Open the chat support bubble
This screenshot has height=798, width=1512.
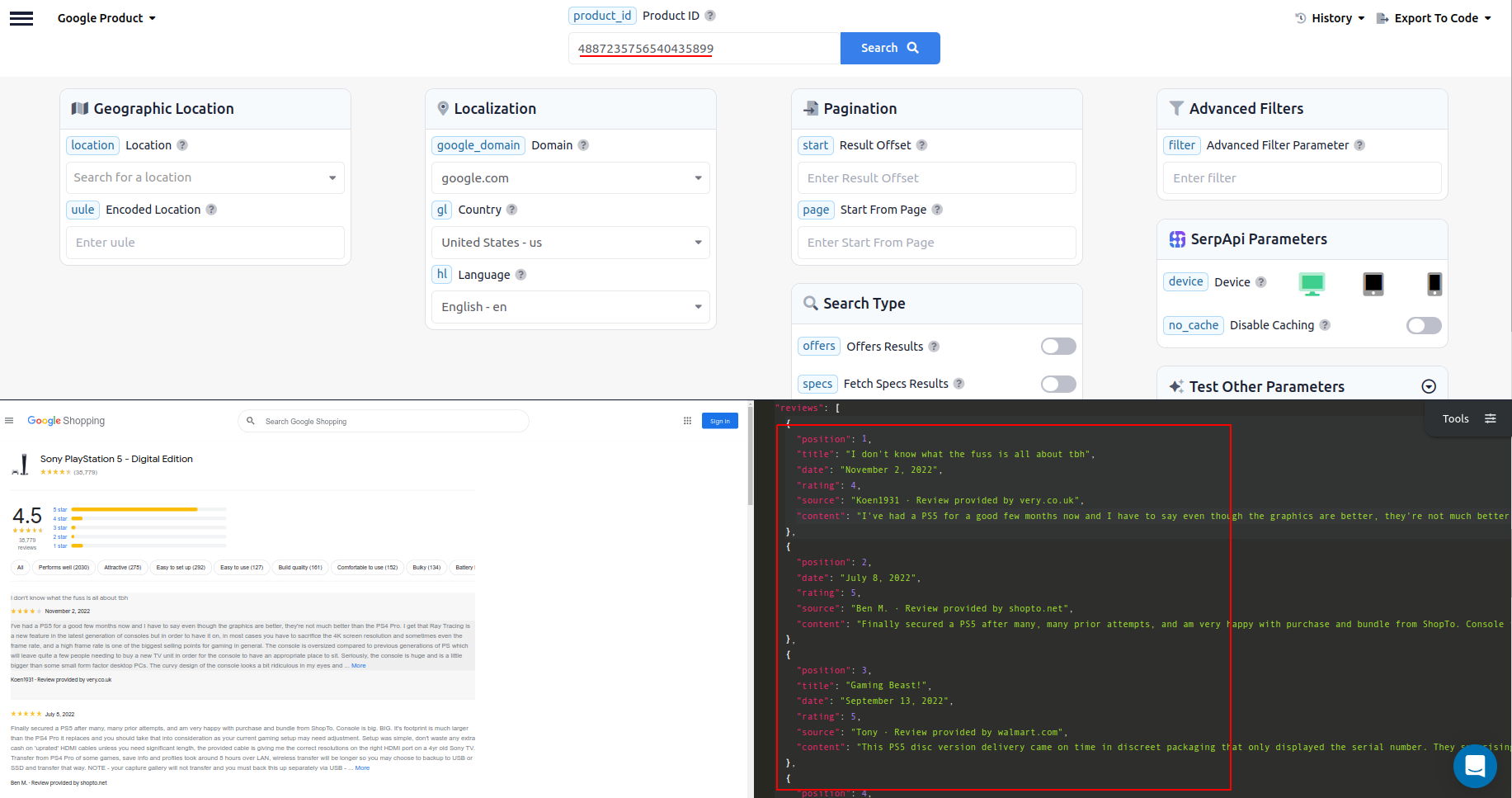point(1475,766)
